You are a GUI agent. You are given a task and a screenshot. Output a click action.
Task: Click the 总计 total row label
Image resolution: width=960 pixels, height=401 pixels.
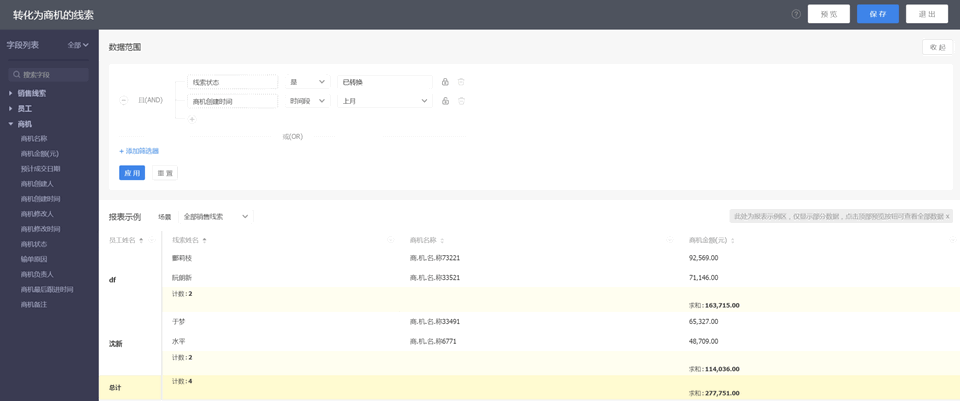click(x=114, y=388)
